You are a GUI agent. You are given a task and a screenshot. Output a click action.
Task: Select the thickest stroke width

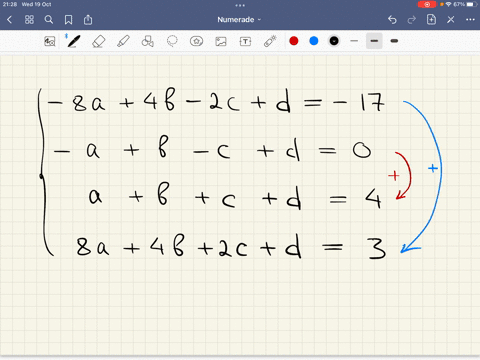(394, 41)
